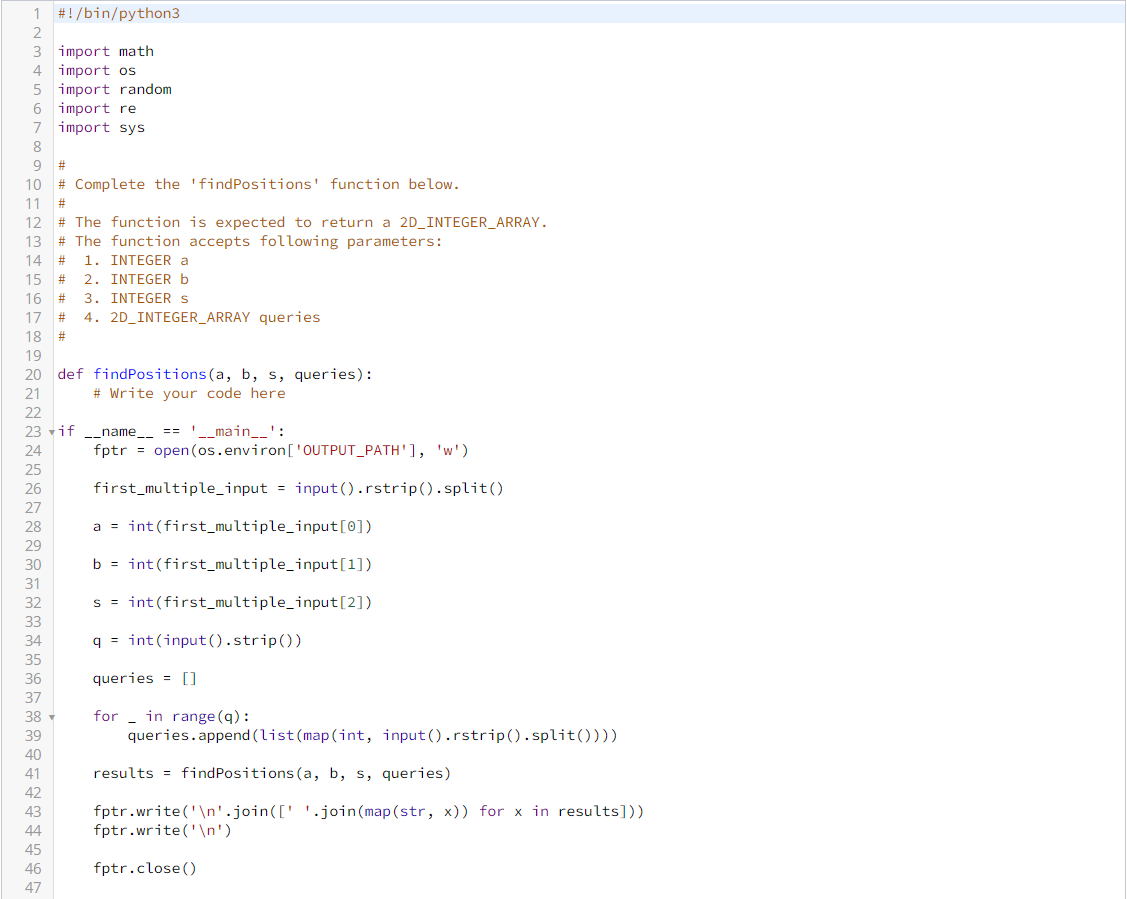Click the 'a = int(first_multiple_input[0])' line
Screen dimensions: 1127x899
pos(232,527)
